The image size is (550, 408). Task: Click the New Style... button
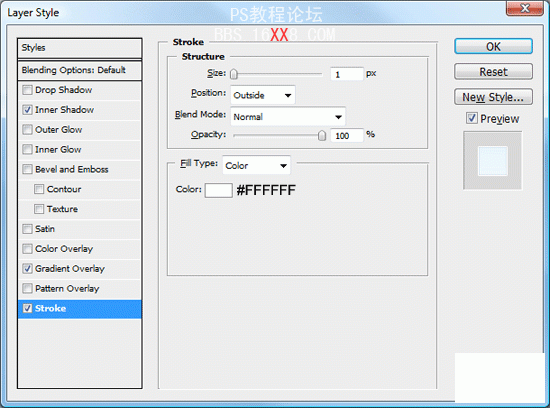point(493,97)
